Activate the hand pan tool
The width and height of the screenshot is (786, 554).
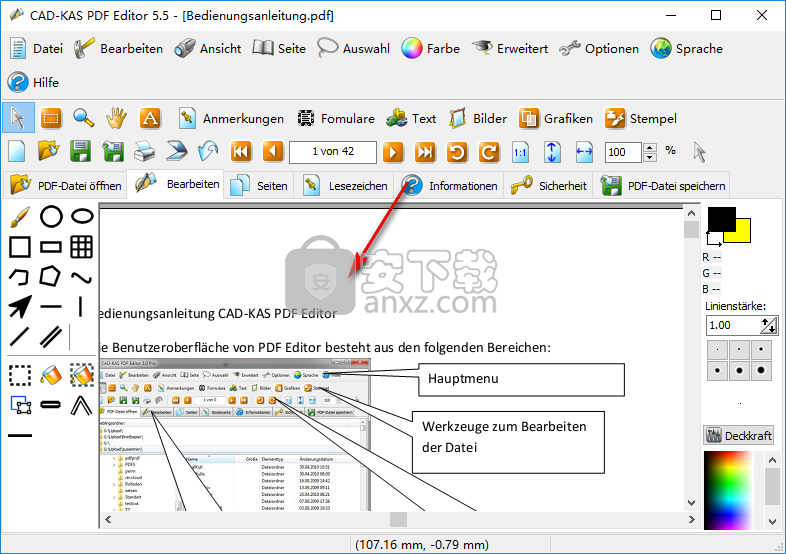116,118
